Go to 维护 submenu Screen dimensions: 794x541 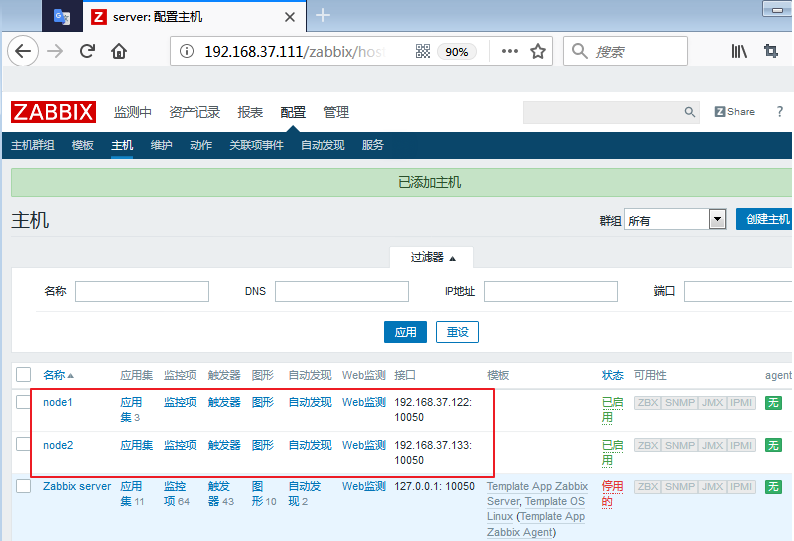(162, 145)
